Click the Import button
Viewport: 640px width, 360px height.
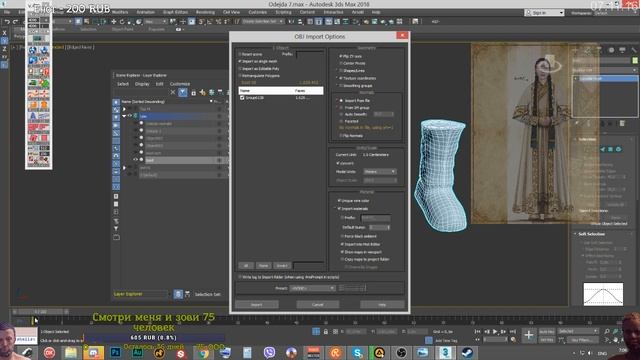[x=257, y=304]
